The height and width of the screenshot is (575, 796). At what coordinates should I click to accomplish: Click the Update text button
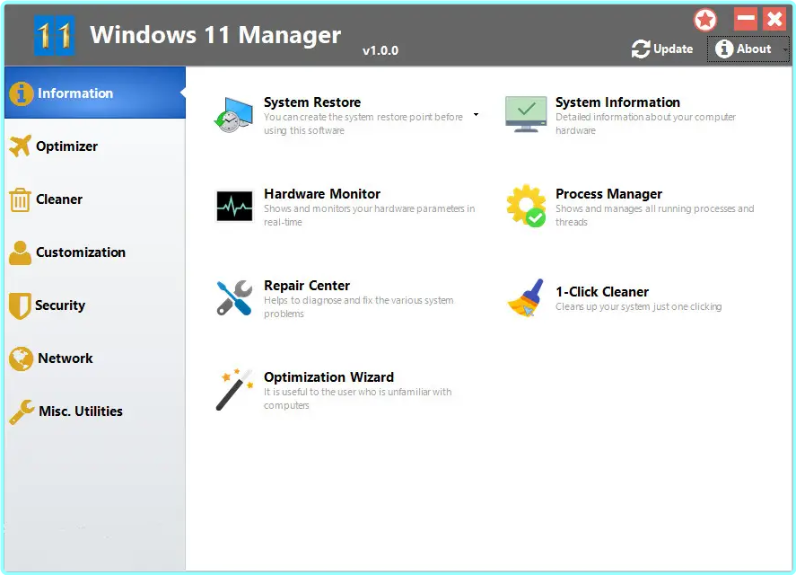(x=673, y=49)
